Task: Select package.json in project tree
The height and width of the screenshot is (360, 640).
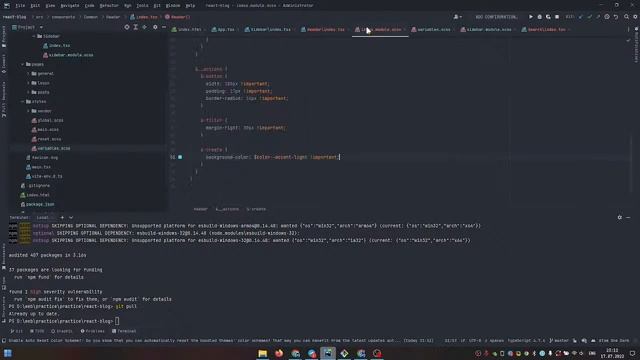Action: pos(38,204)
